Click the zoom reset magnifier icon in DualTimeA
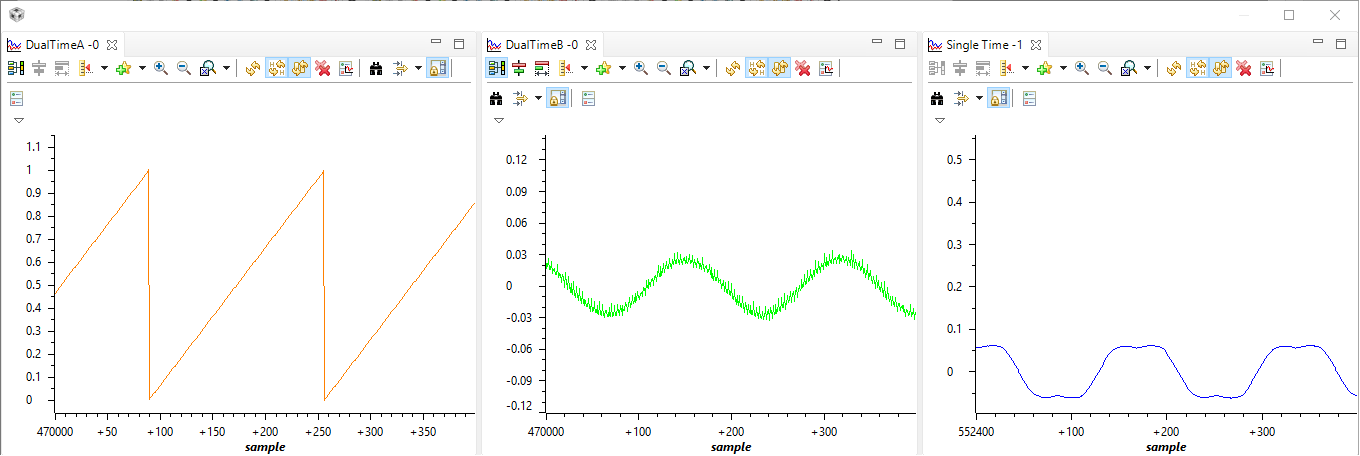 coord(208,68)
